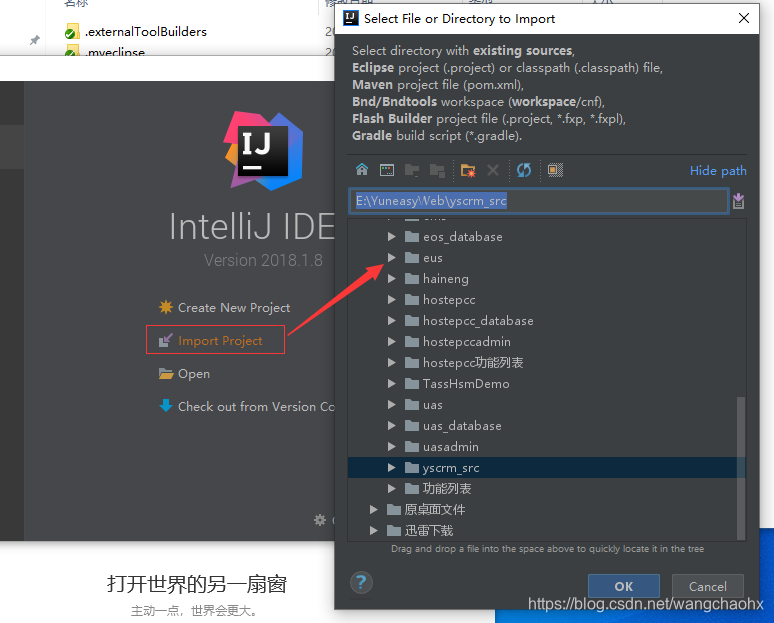Click the desktop directory toolbar icon
This screenshot has height=623, width=774.
387,170
